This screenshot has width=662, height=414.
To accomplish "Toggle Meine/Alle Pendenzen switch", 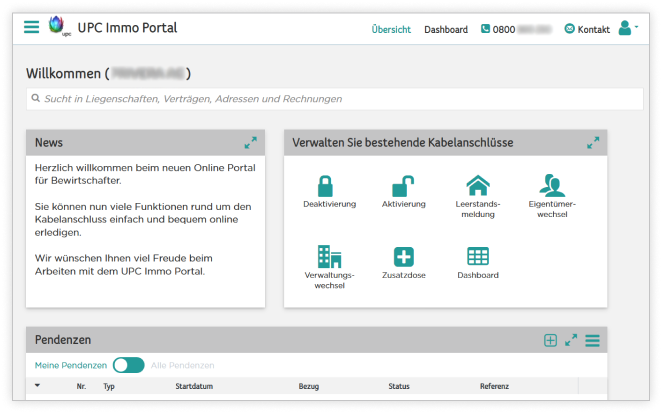I will 129,365.
